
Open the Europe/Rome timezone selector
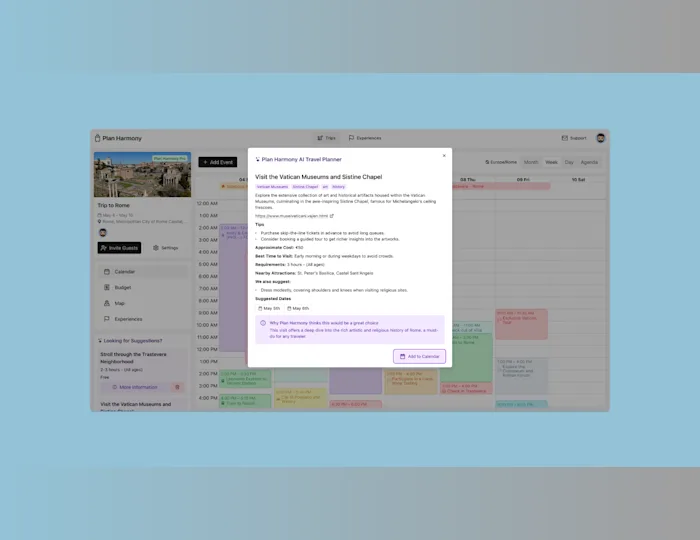[x=501, y=162]
